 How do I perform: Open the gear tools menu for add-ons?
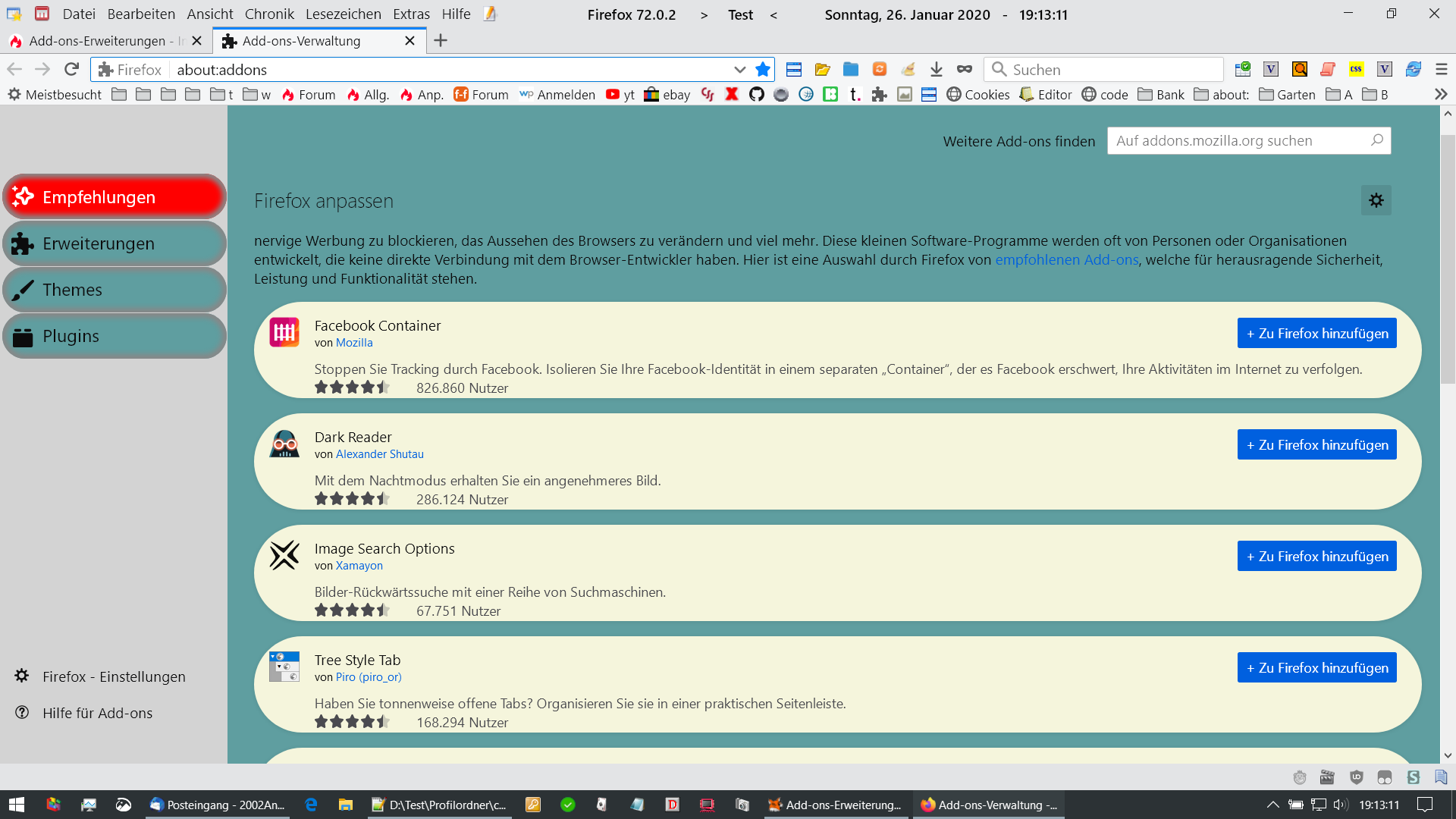[x=1376, y=201]
